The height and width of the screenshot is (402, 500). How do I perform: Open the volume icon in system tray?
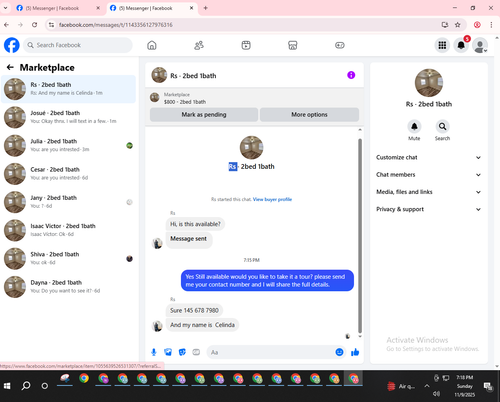(x=436, y=394)
